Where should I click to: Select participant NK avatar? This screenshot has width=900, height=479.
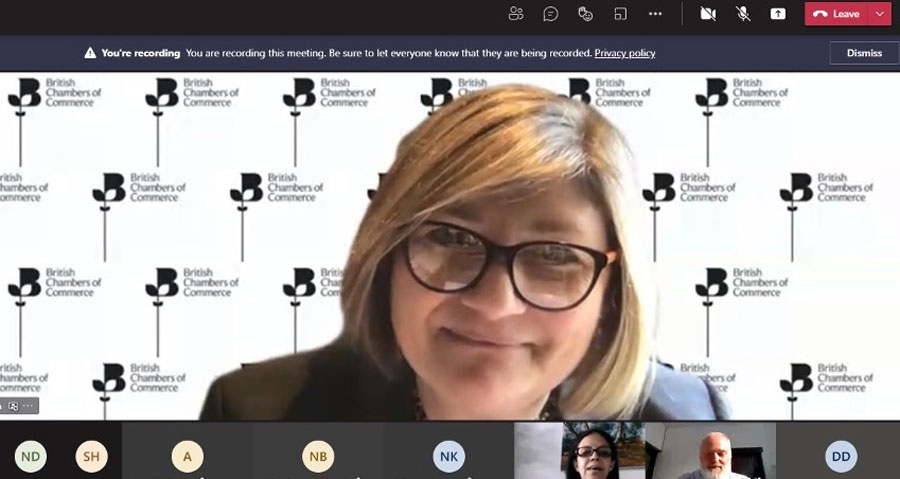click(x=449, y=457)
